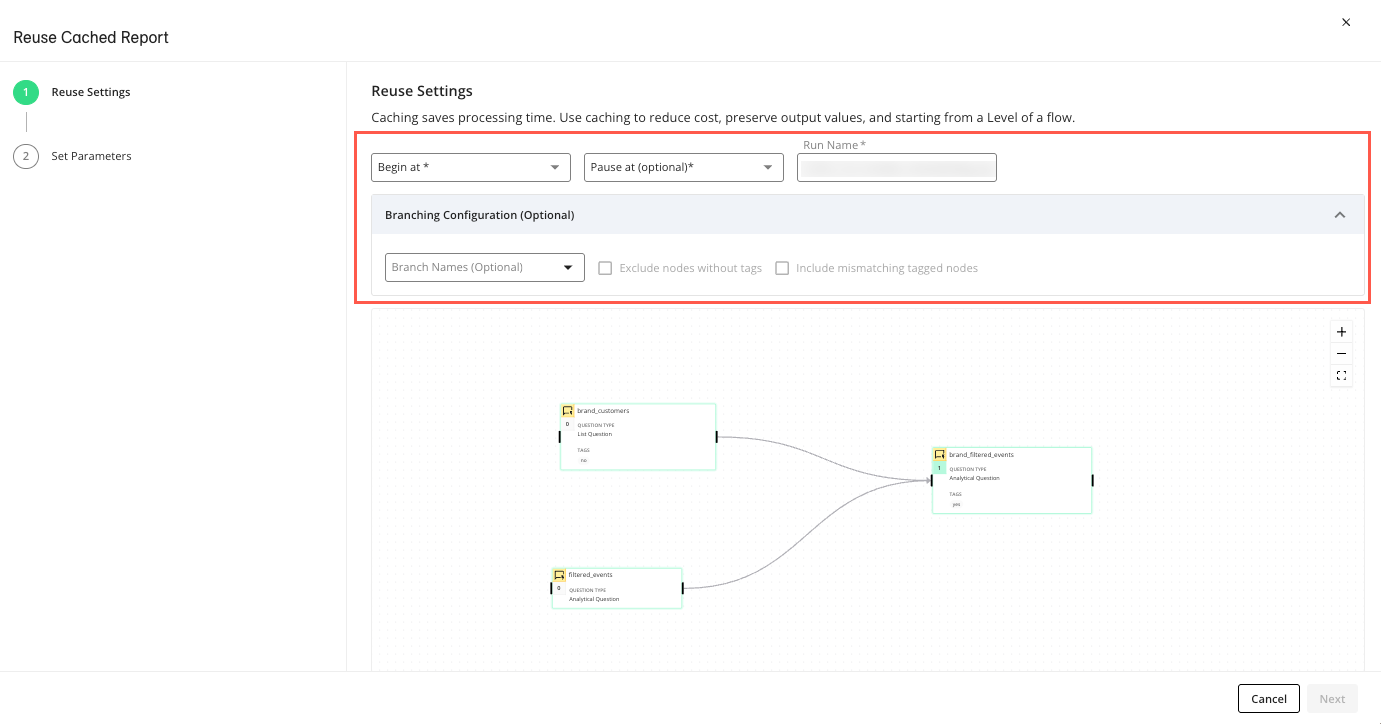Select the green 1 badge on brand_filtered_events
1381x724 pixels.
pos(939,467)
